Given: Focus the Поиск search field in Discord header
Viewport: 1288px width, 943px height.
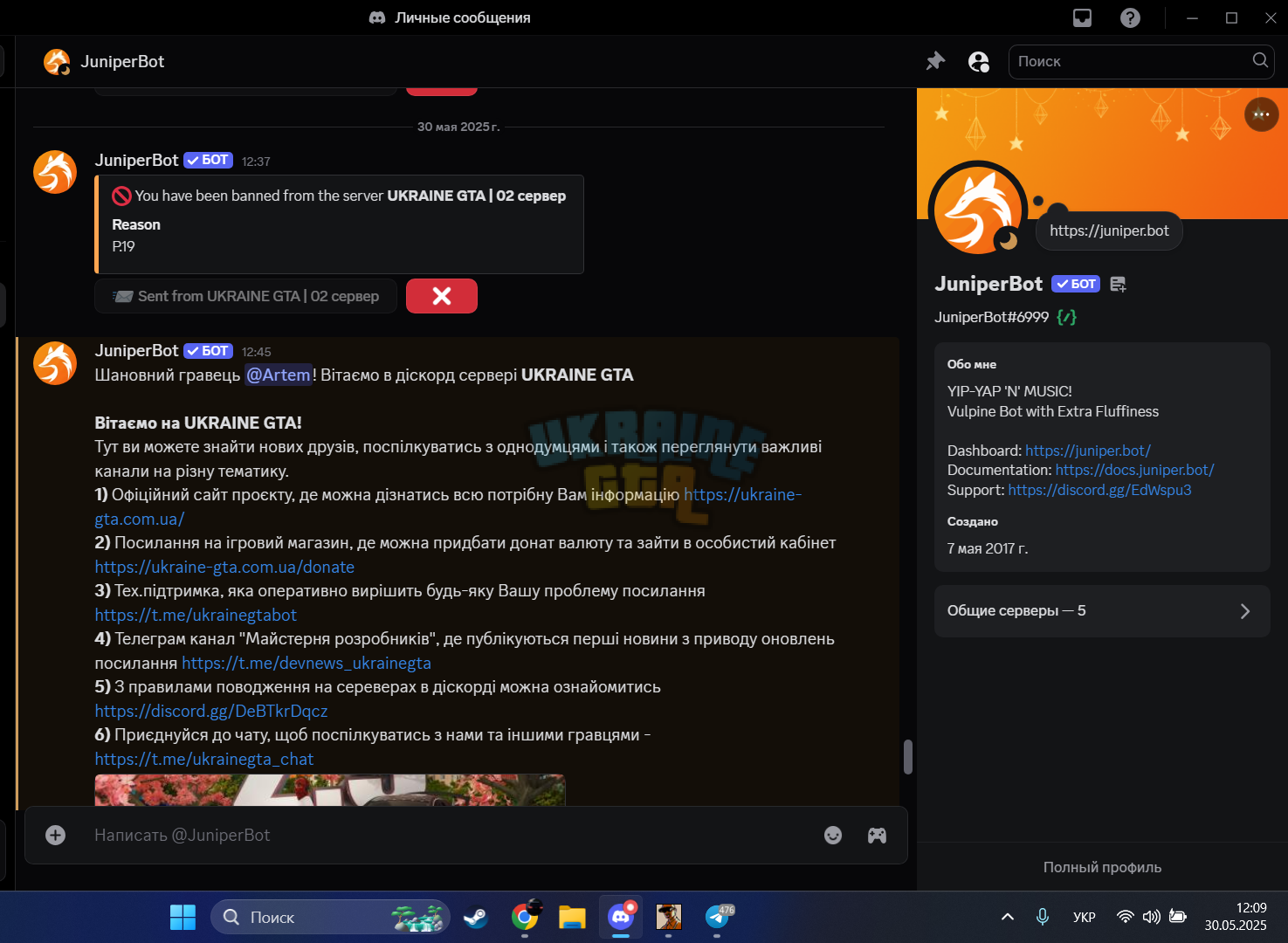Looking at the screenshot, I should (1141, 61).
